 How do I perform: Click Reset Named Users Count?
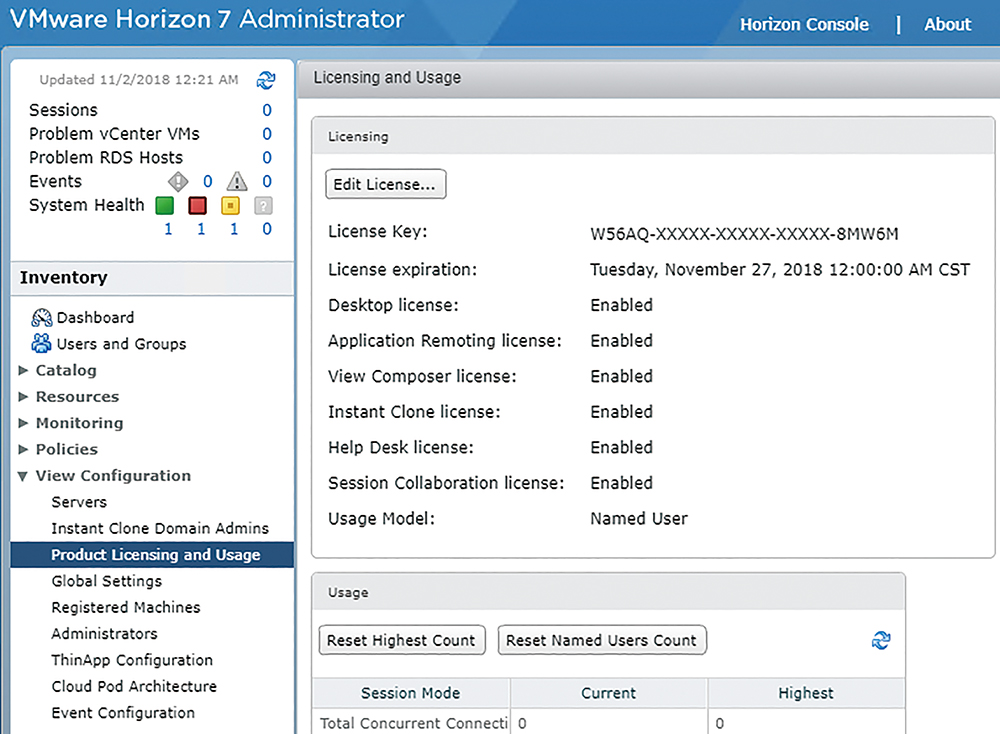coord(601,640)
